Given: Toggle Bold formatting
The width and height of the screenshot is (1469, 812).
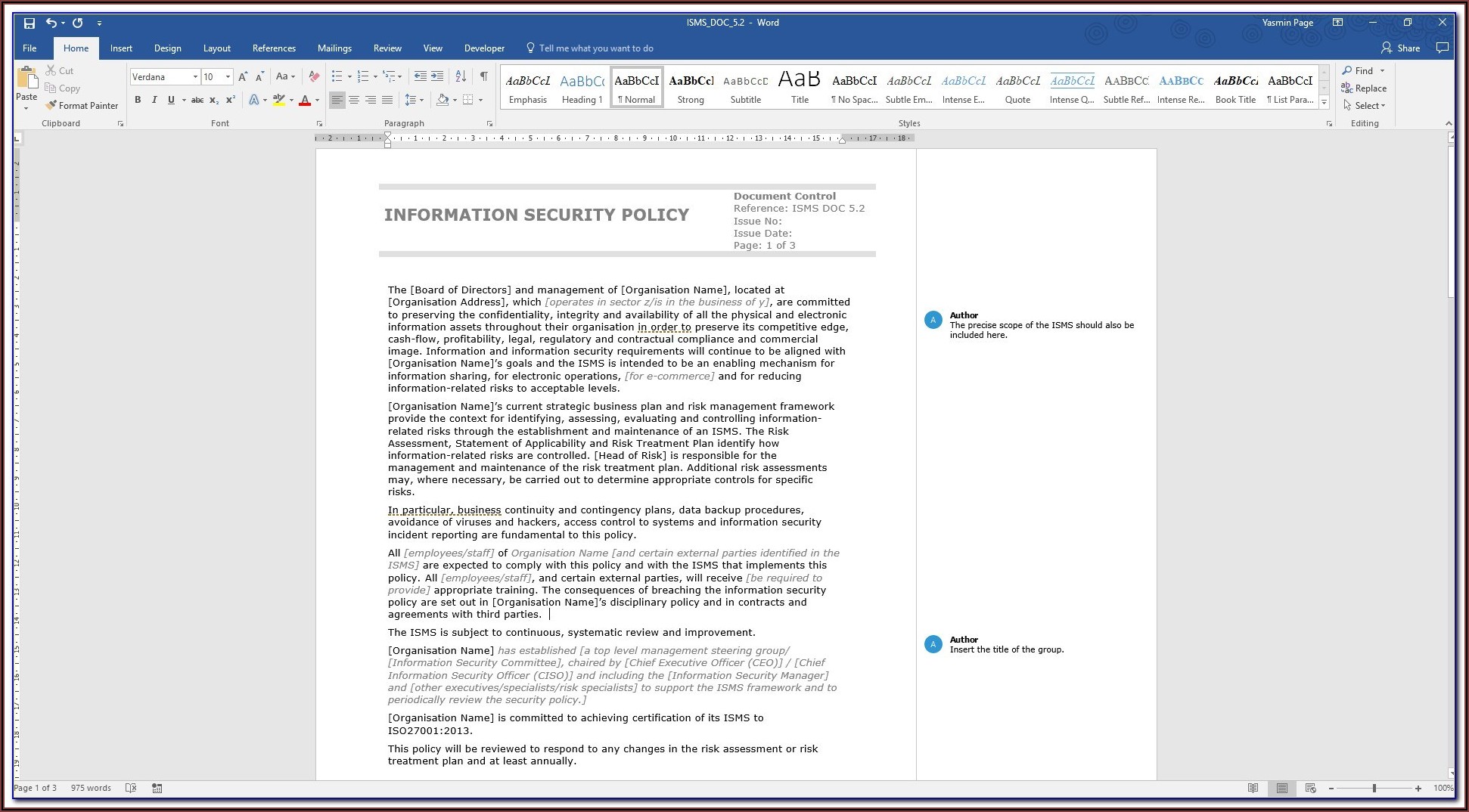Looking at the screenshot, I should [x=138, y=100].
